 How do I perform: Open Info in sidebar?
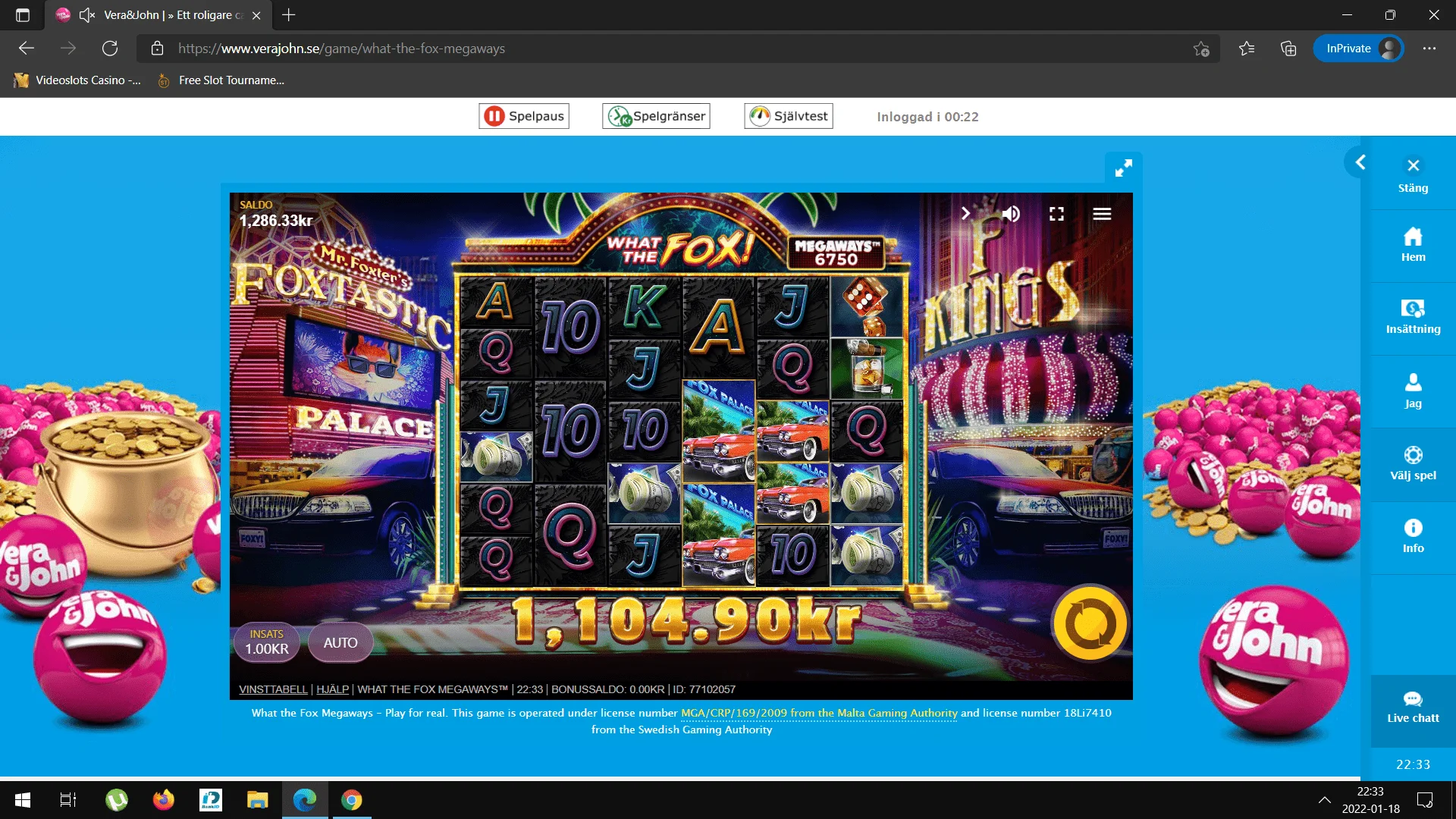(x=1413, y=536)
